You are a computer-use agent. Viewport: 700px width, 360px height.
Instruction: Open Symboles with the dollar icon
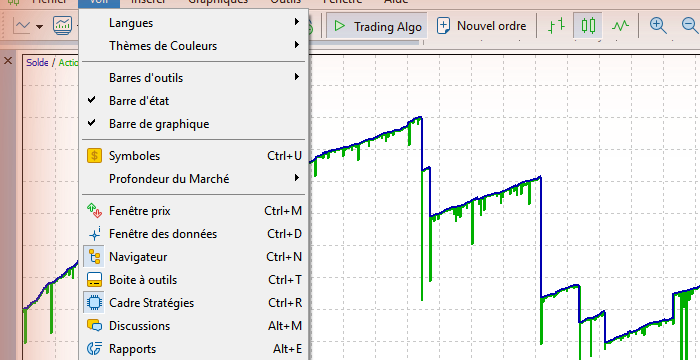point(193,156)
